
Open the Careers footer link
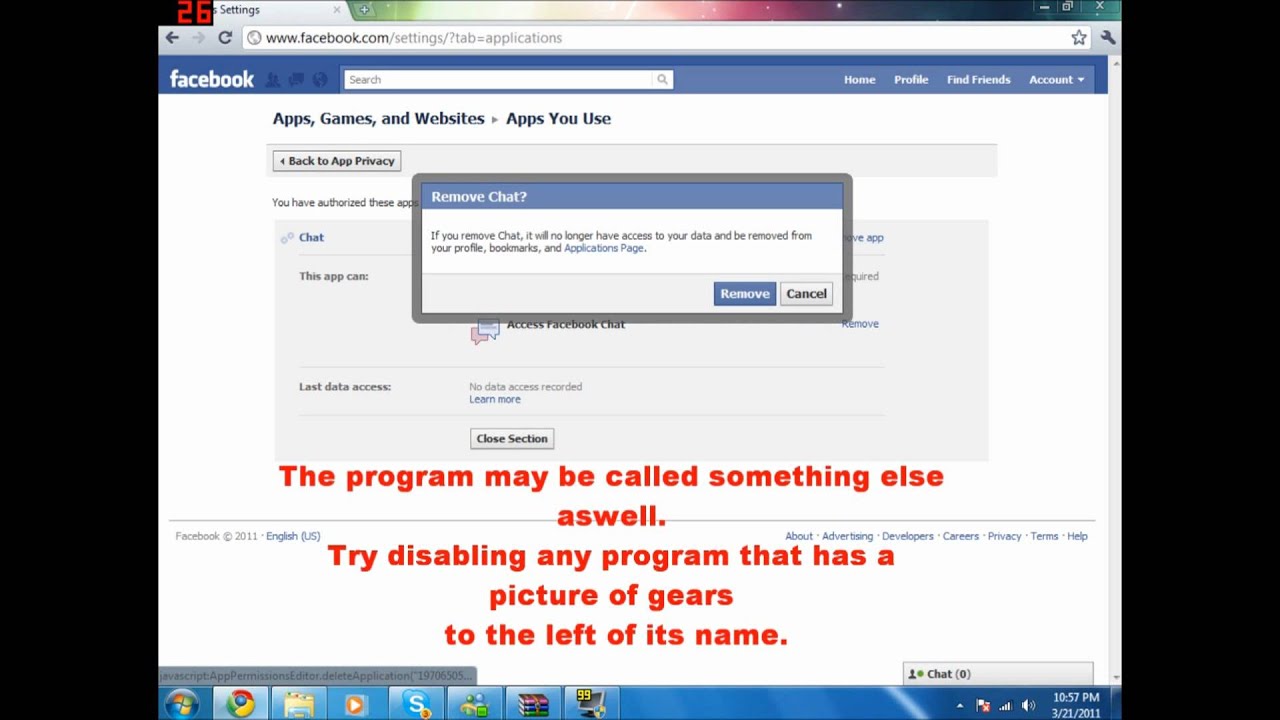point(961,536)
